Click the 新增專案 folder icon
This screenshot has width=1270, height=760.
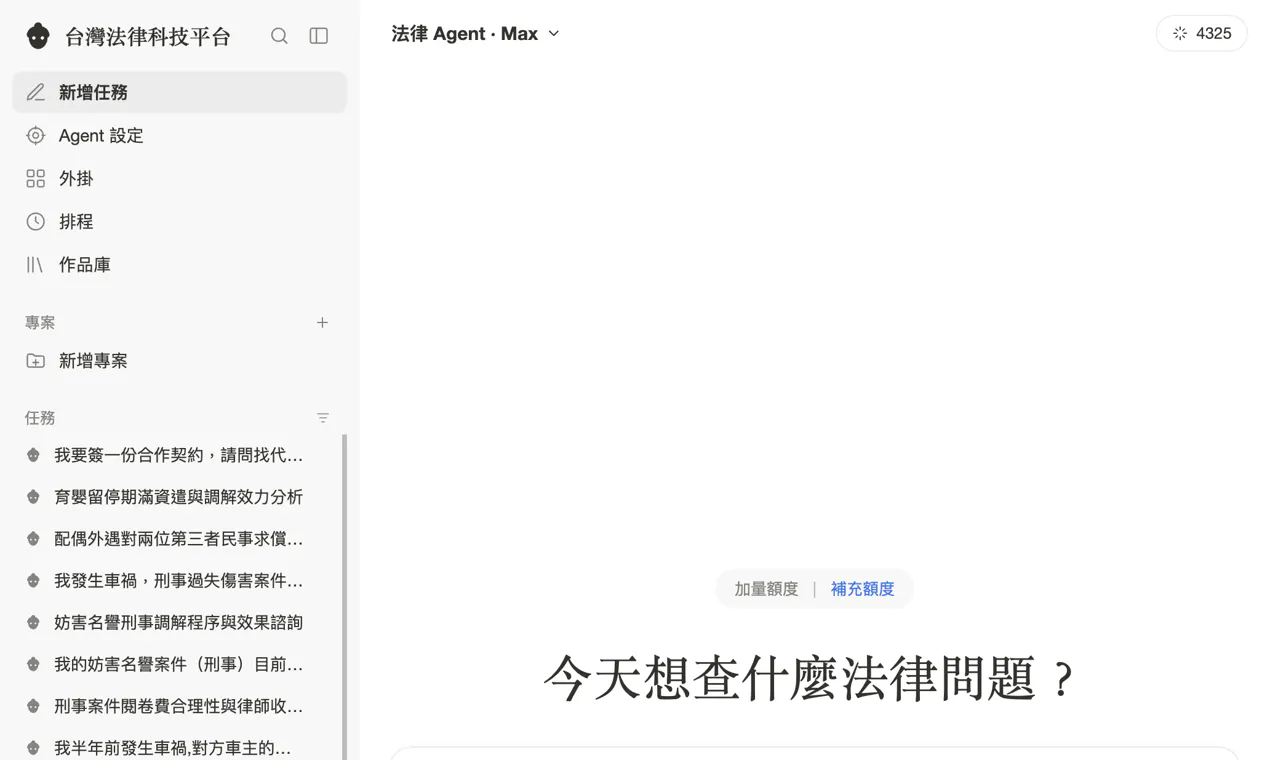(36, 361)
